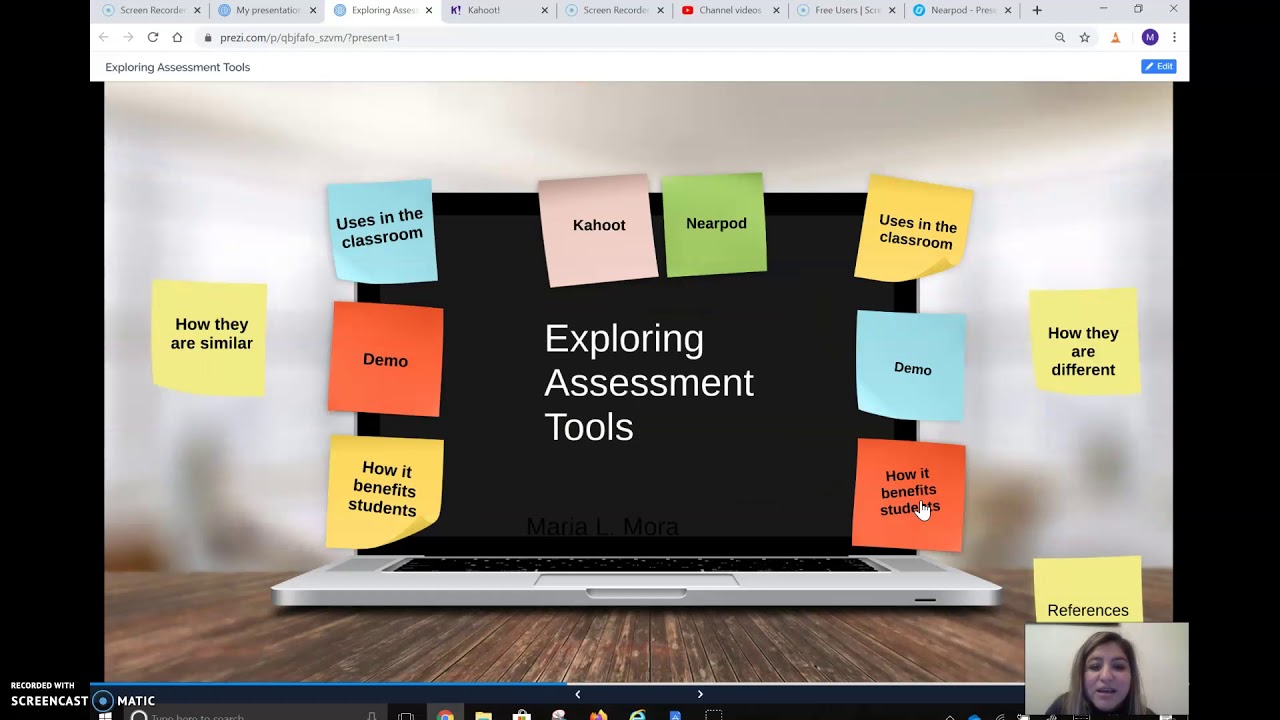This screenshot has height=720, width=1280.
Task: Click the Maria L. Mora author text
Action: (x=602, y=526)
